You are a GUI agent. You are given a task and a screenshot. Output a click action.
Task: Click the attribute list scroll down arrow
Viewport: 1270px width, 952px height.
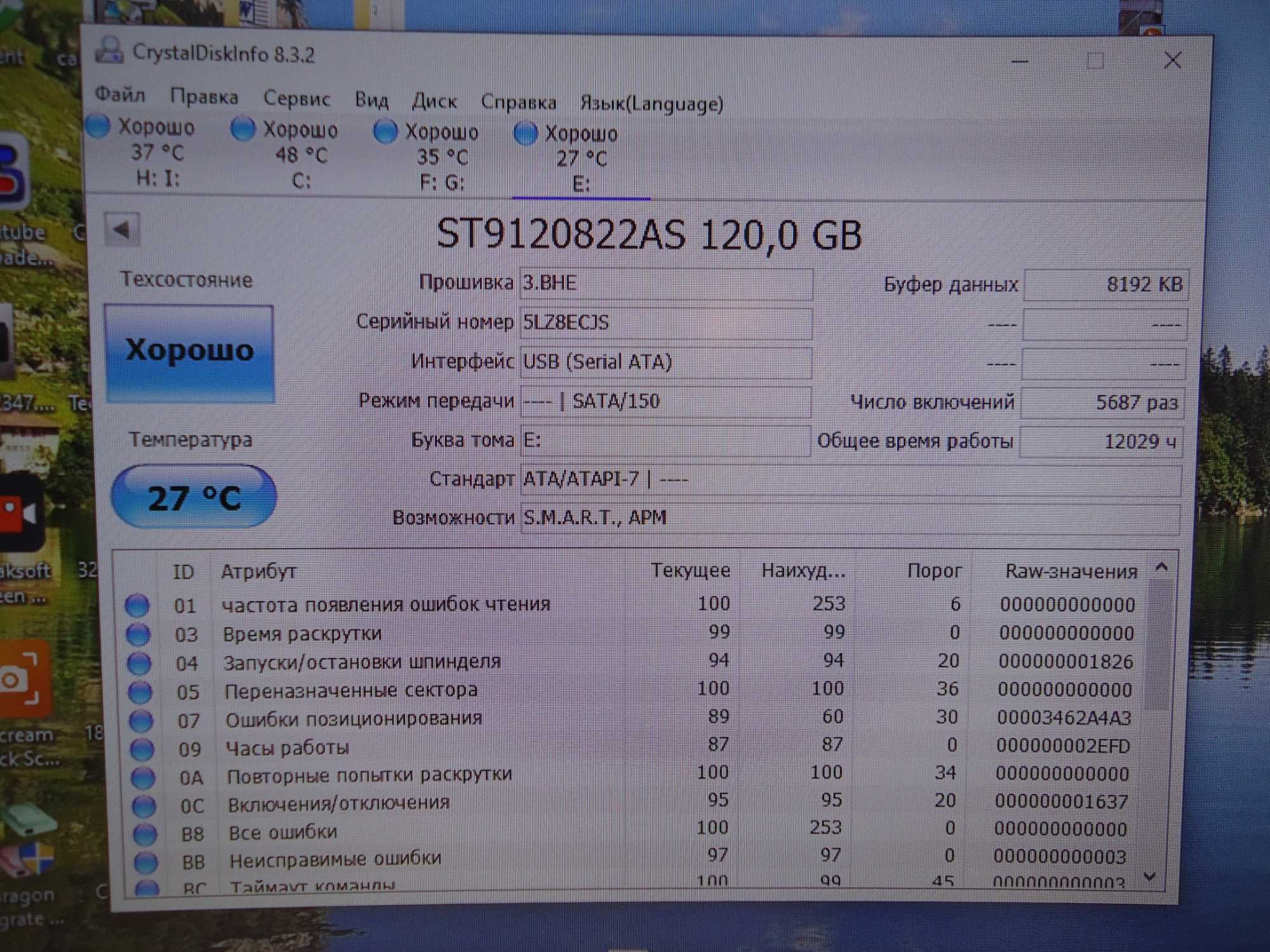tap(1149, 877)
